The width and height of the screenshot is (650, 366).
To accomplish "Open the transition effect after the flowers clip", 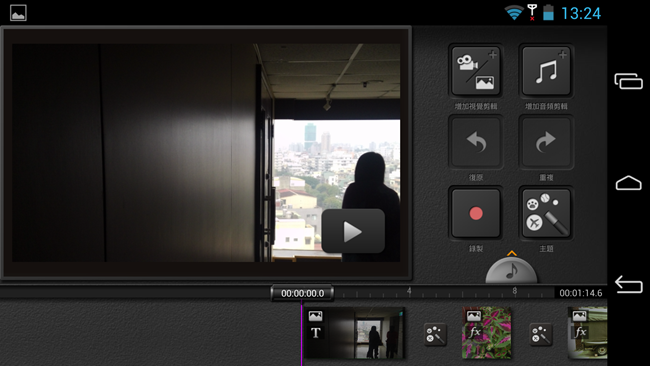I will (541, 334).
